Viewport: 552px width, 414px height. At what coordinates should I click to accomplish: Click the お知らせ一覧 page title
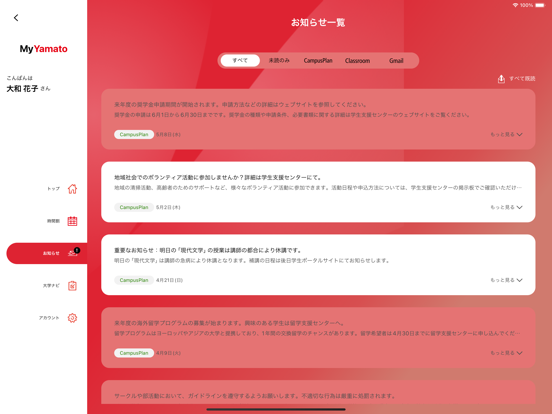(318, 23)
